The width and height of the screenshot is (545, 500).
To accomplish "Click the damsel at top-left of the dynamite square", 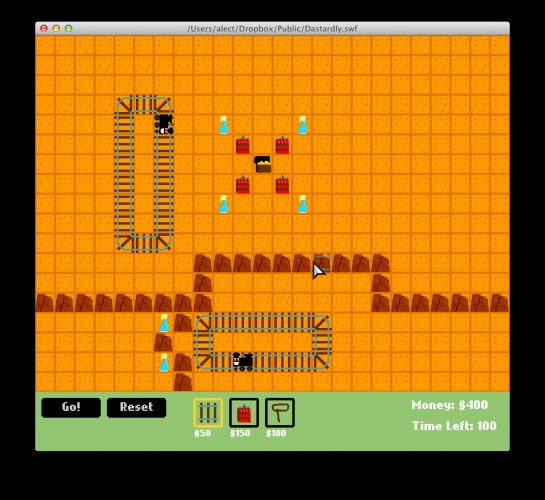I will click(x=223, y=125).
